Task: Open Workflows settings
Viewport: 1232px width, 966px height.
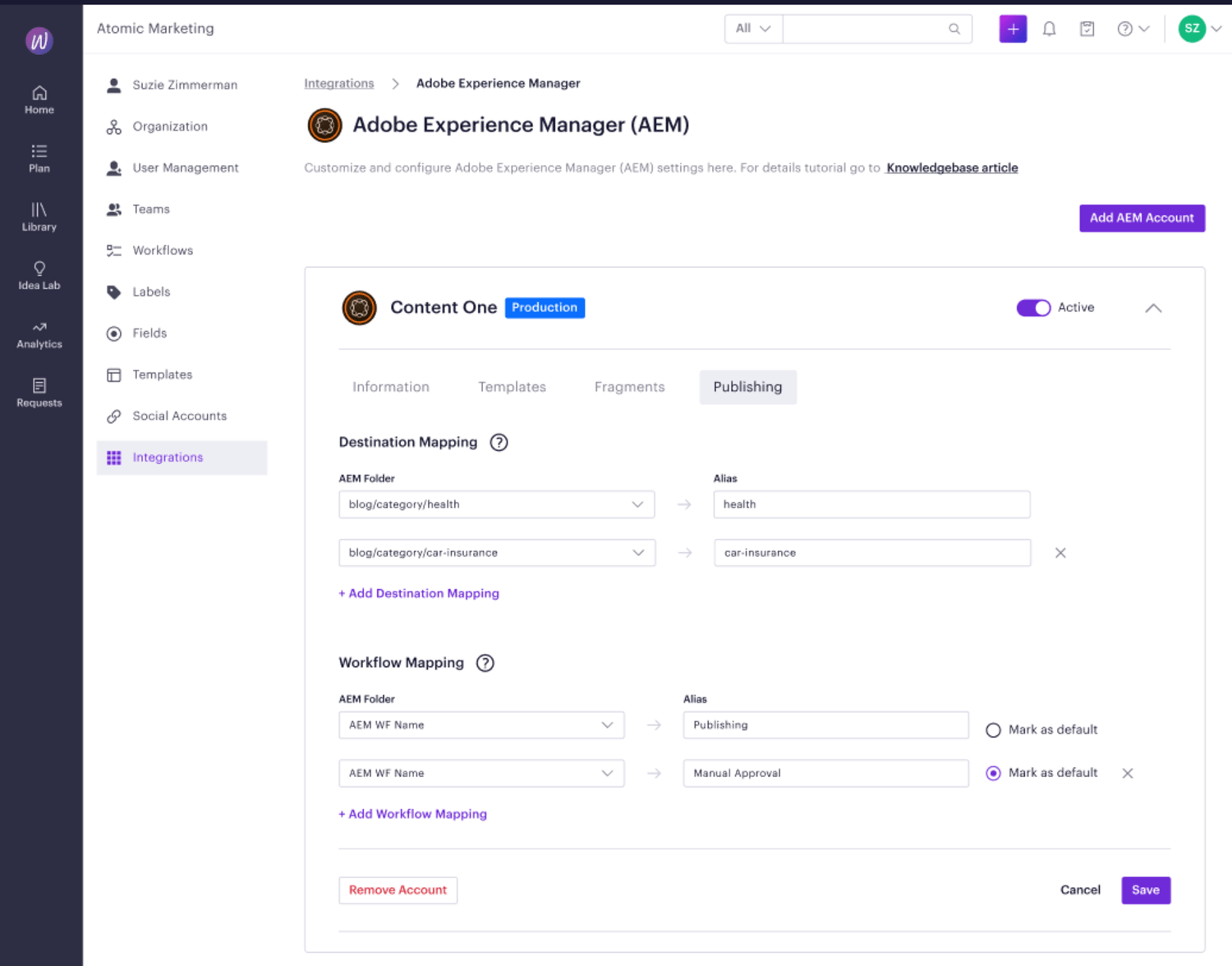Action: point(182,251)
